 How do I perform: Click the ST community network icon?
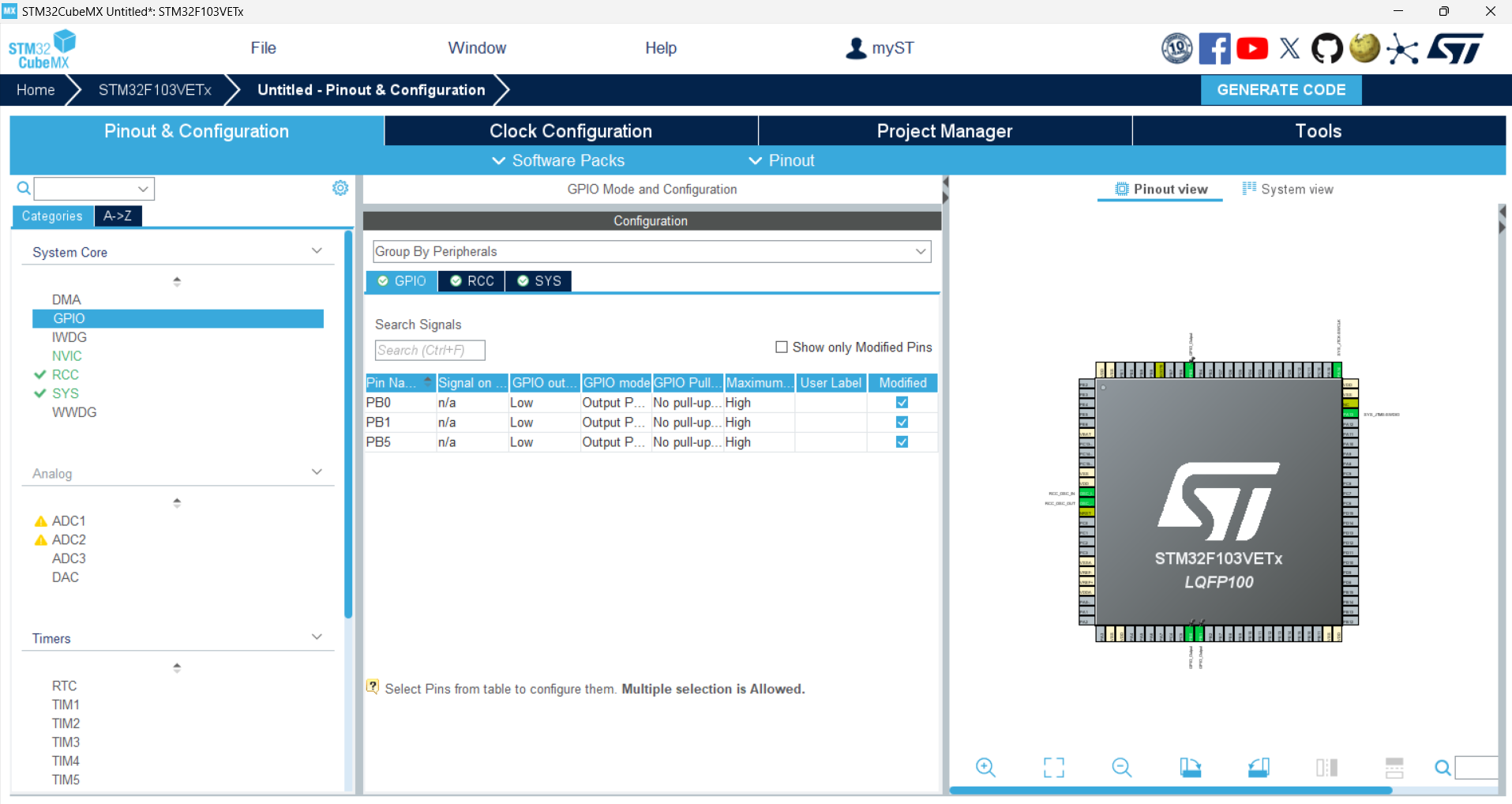point(1402,49)
